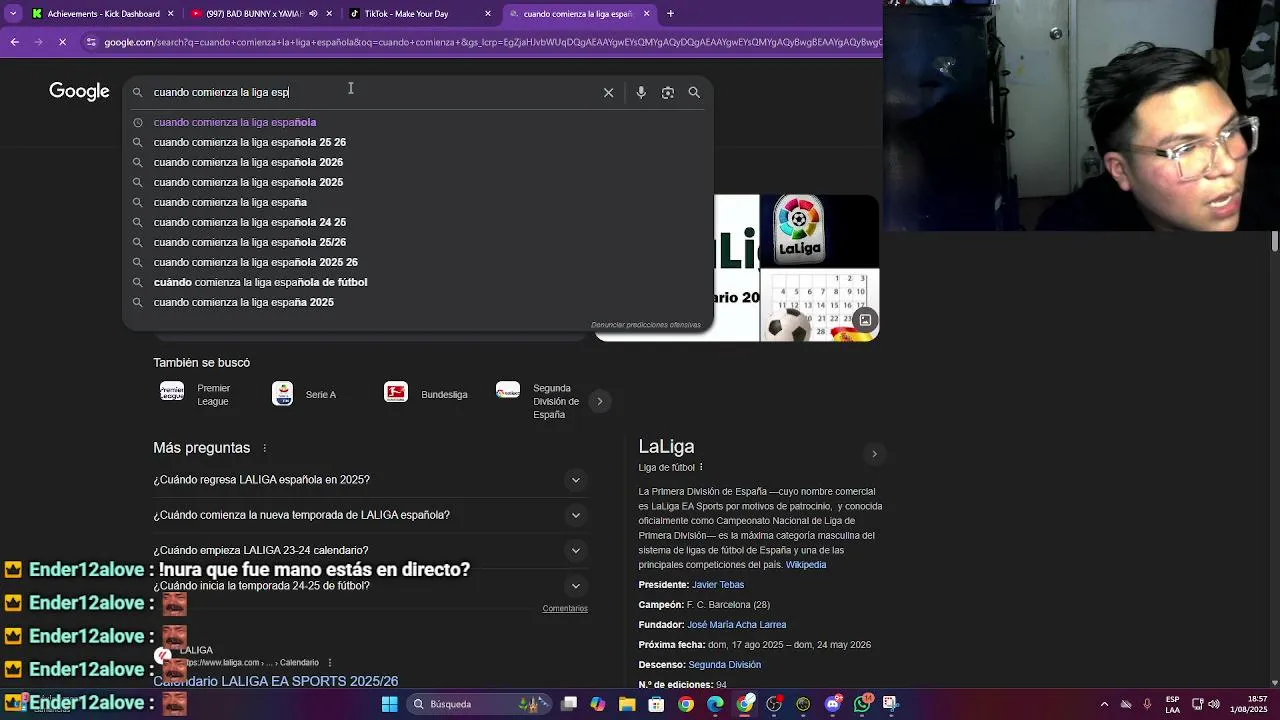Click inside the Google search field
The width and height of the screenshot is (1280, 720).
tap(370, 92)
